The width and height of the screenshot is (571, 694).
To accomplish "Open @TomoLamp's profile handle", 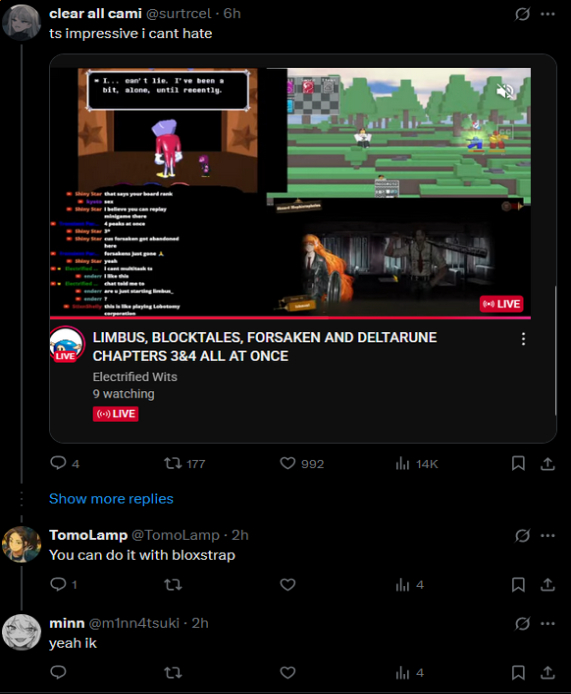I will click(175, 535).
